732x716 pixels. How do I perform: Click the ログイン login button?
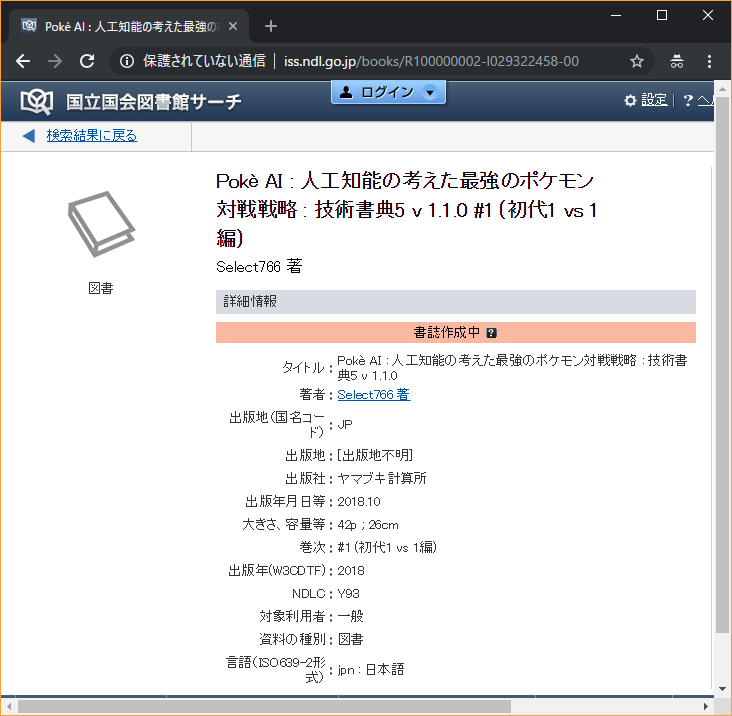click(x=388, y=92)
